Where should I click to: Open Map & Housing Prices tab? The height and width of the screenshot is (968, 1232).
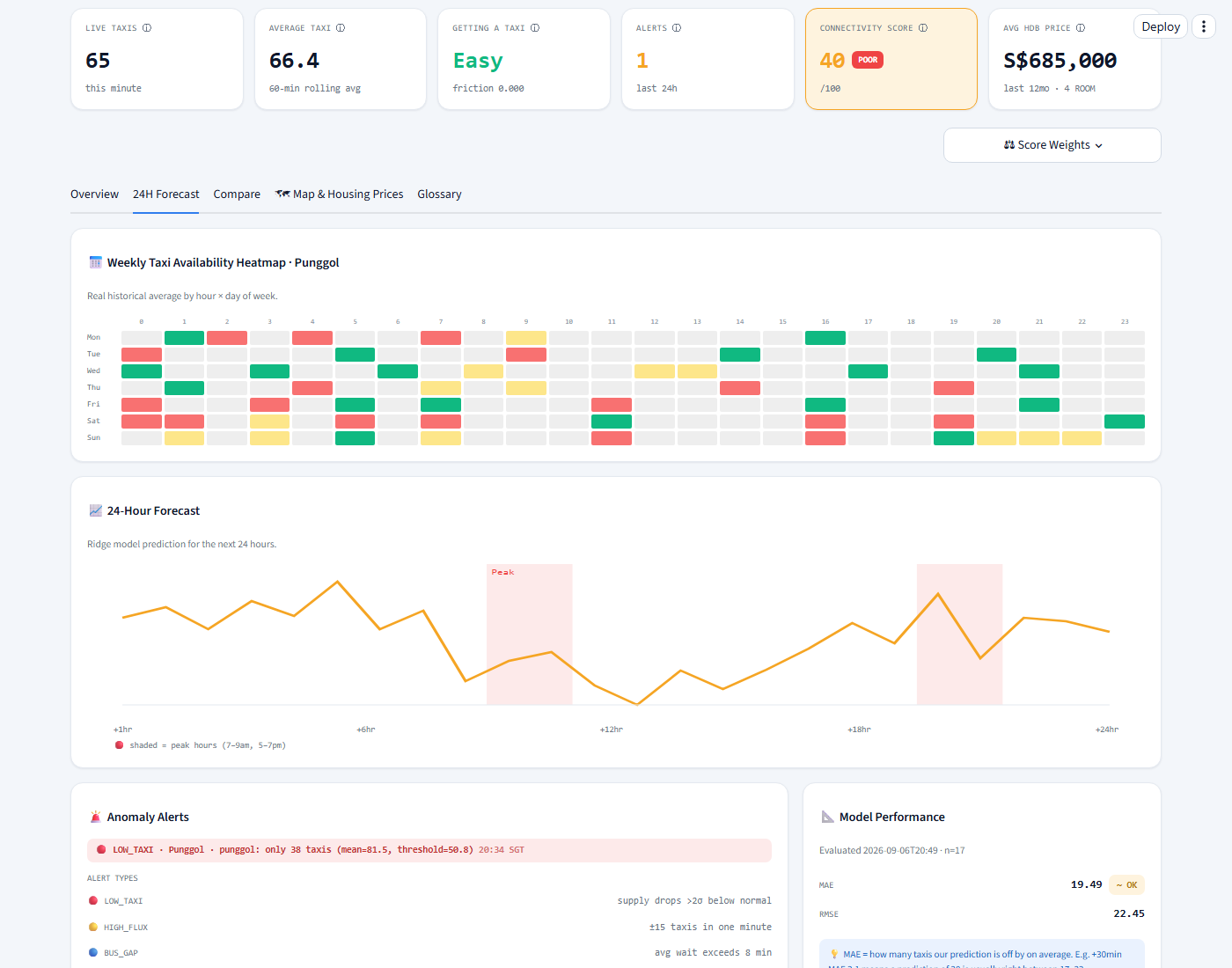point(339,194)
